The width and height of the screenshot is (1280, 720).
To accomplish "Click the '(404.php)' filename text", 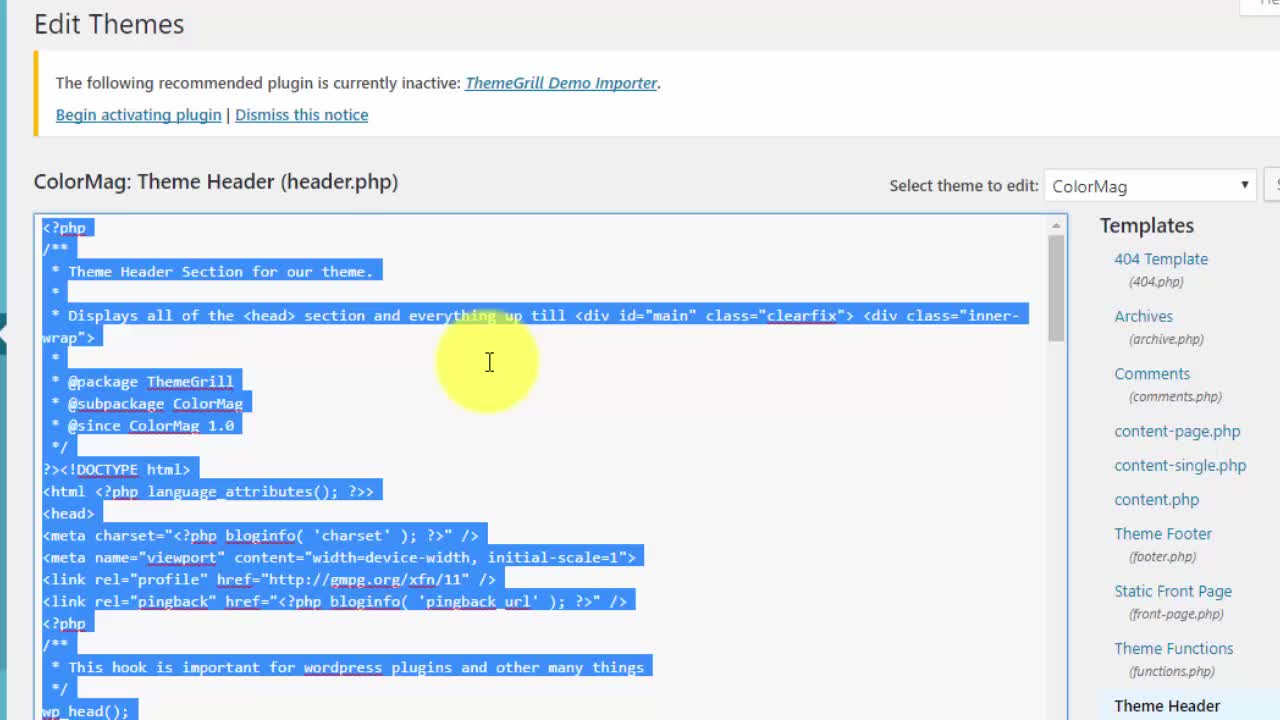I will pyautogui.click(x=1156, y=282).
